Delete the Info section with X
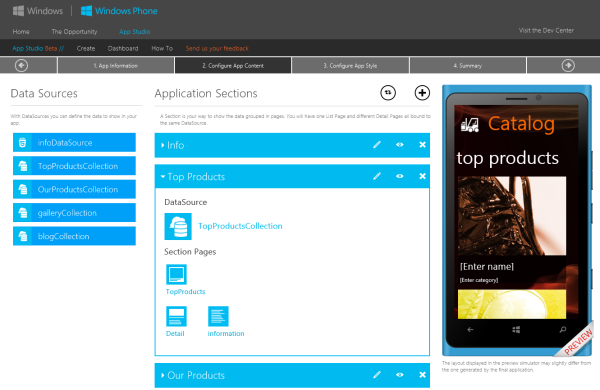Screen dimensions: 600x390 tap(422, 145)
